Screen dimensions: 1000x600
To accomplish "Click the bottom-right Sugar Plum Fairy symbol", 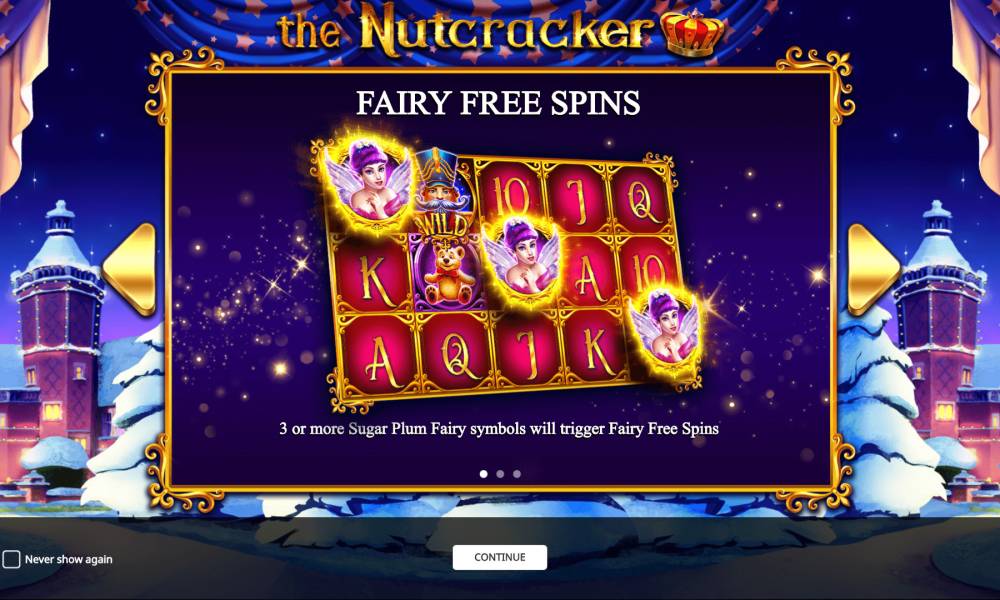I will tap(667, 330).
